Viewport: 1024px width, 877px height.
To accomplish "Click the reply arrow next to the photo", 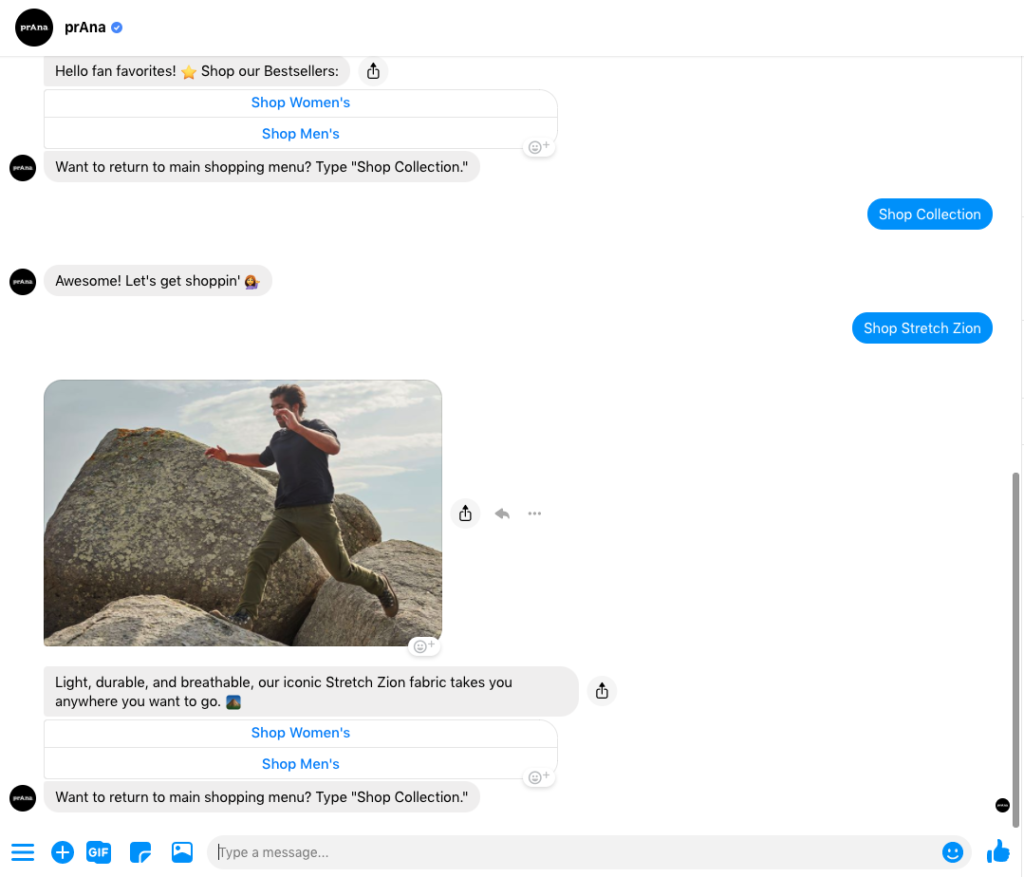I will tap(501, 513).
